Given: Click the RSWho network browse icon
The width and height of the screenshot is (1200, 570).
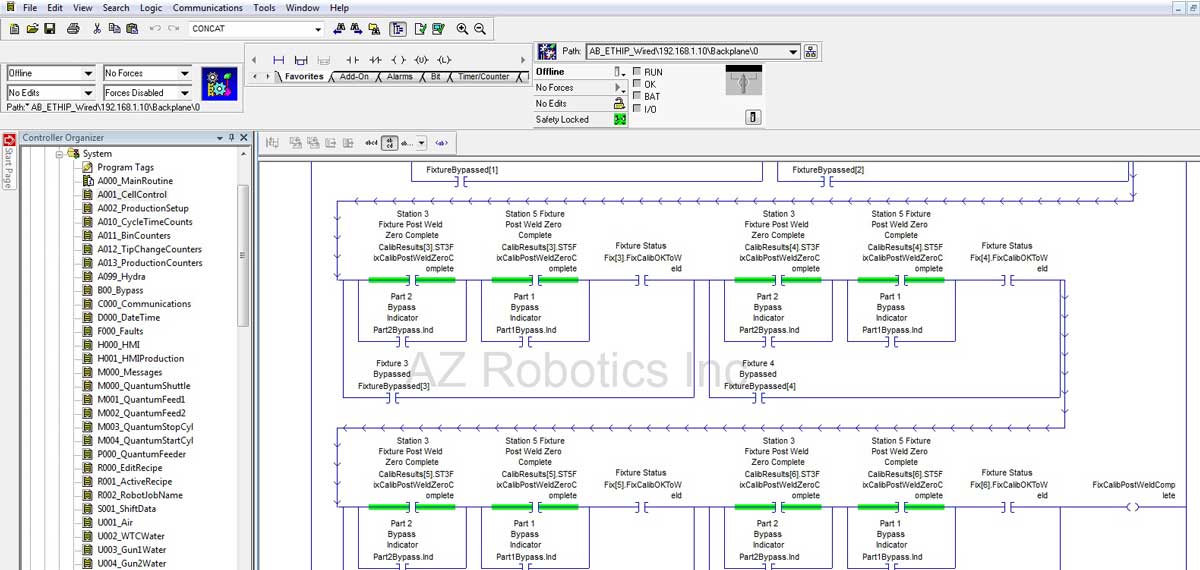Looking at the screenshot, I should [x=811, y=51].
